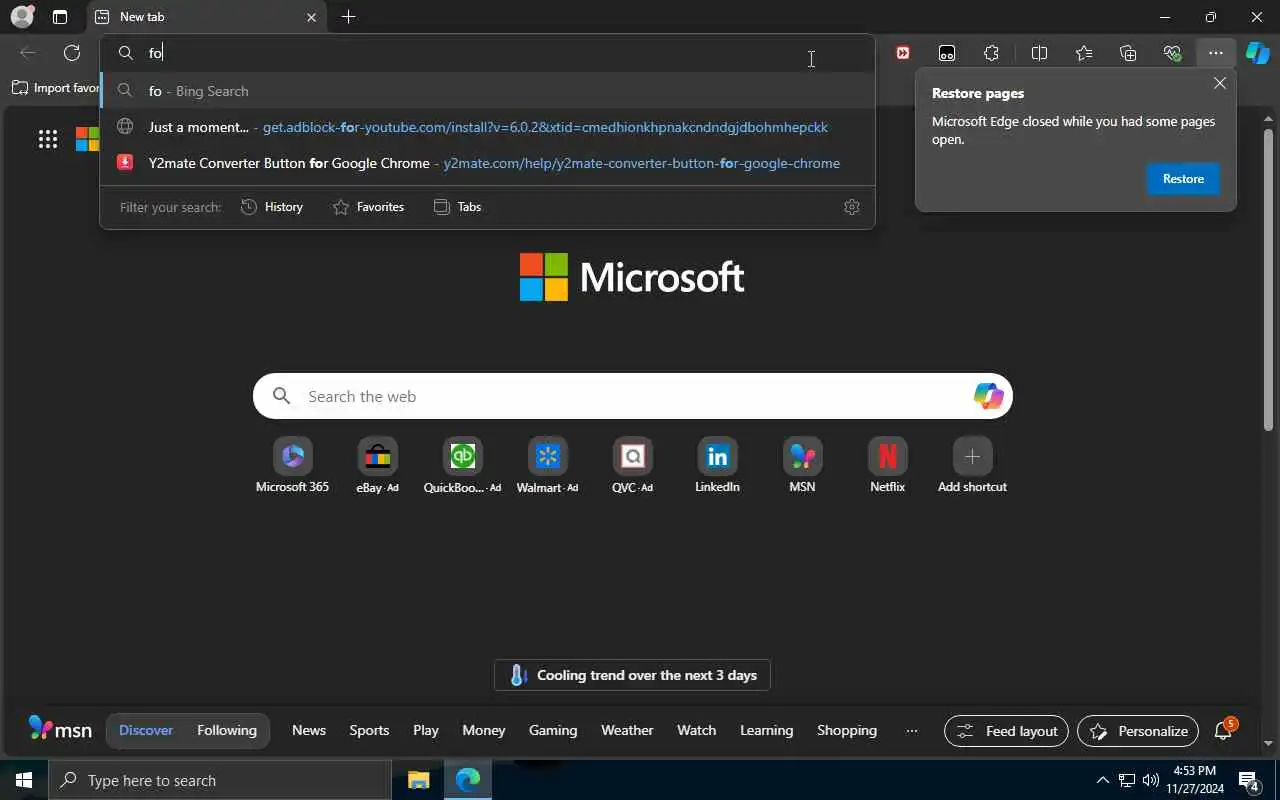Select the New tab tab
1280x800 pixels.
click(206, 17)
